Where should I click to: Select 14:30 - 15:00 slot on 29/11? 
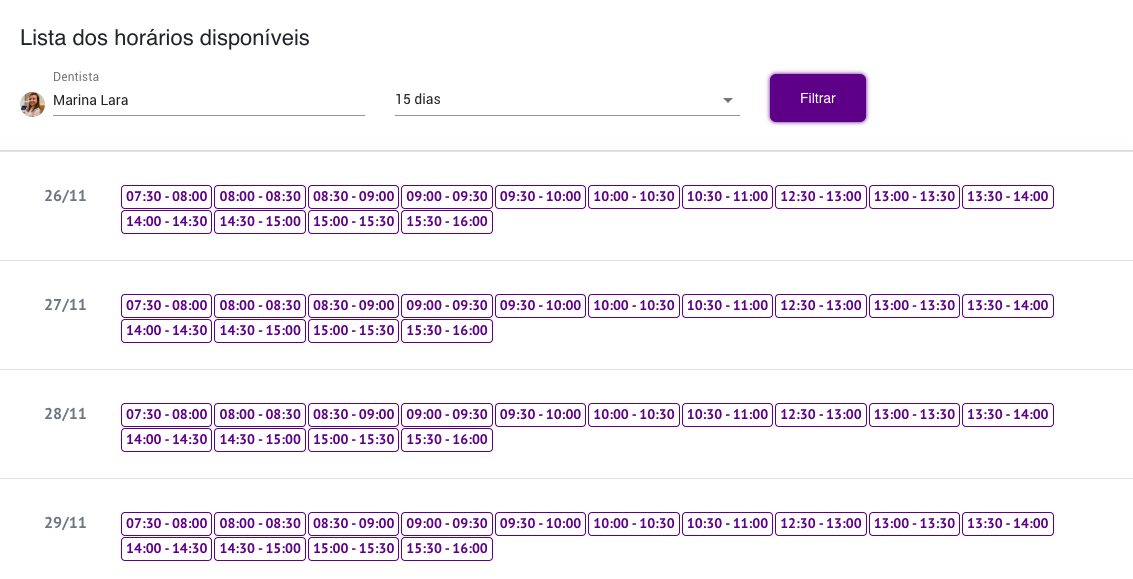tap(259, 549)
